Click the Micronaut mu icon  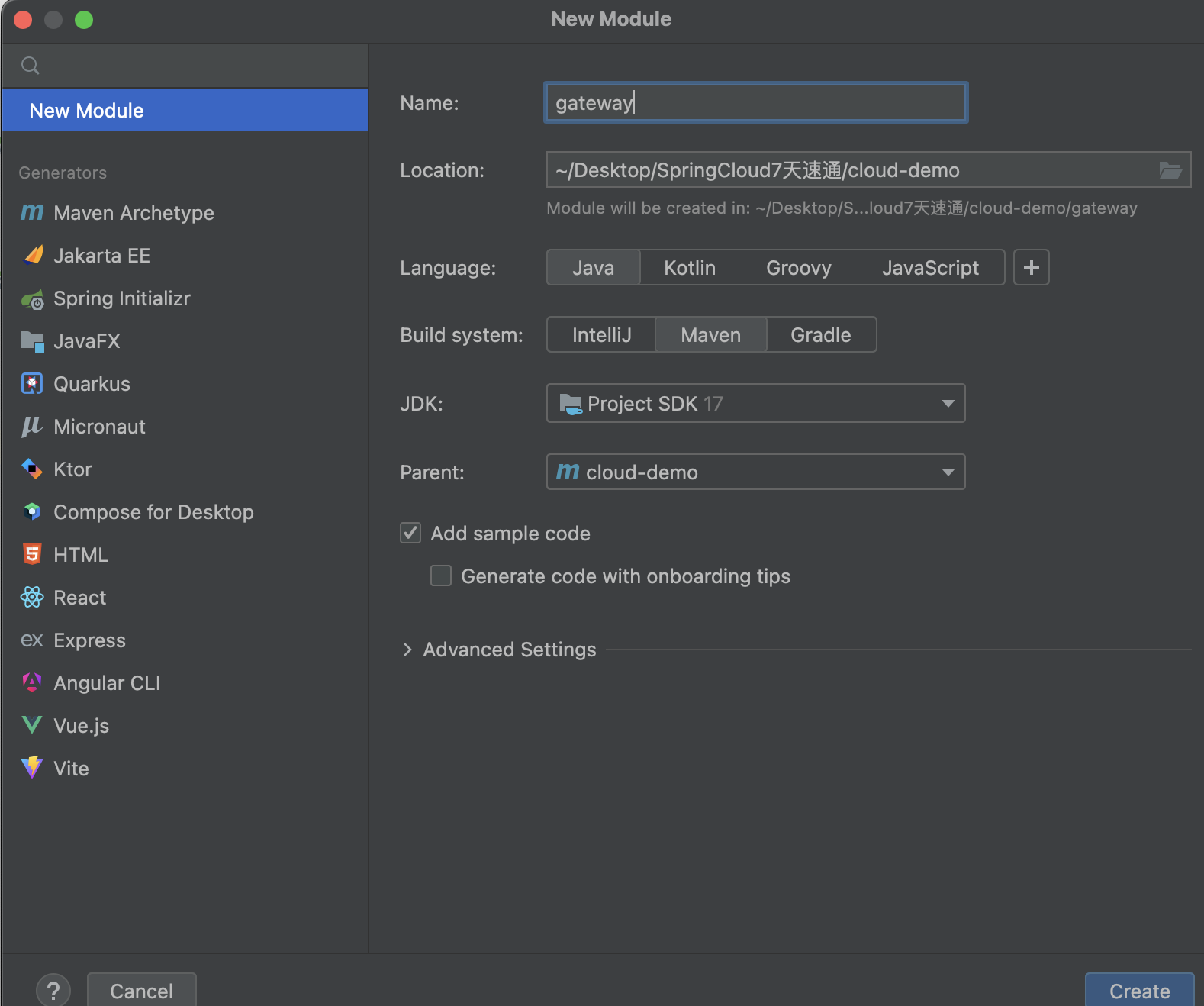click(x=32, y=426)
